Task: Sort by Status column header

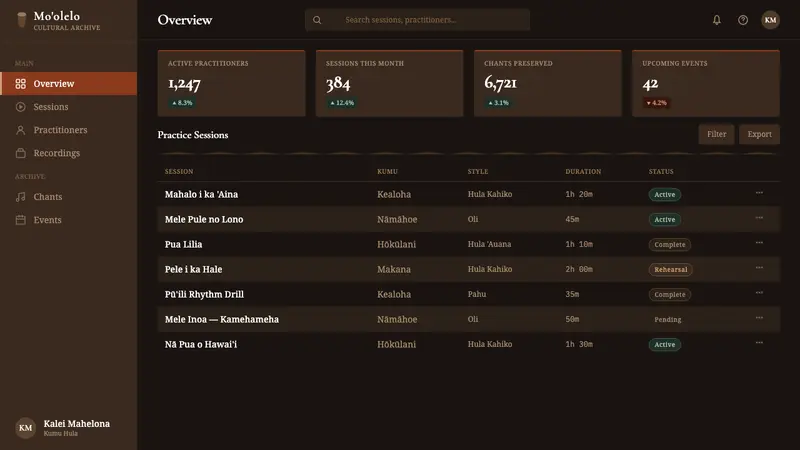Action: coord(661,171)
